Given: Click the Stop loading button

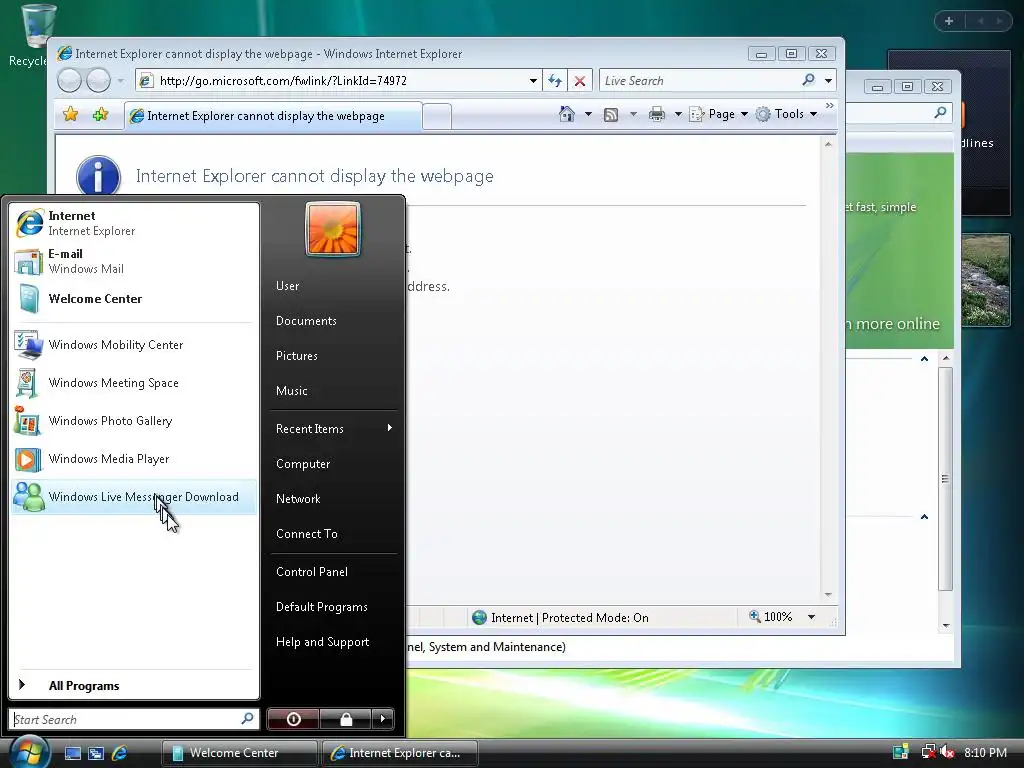Looking at the screenshot, I should click(x=579, y=81).
